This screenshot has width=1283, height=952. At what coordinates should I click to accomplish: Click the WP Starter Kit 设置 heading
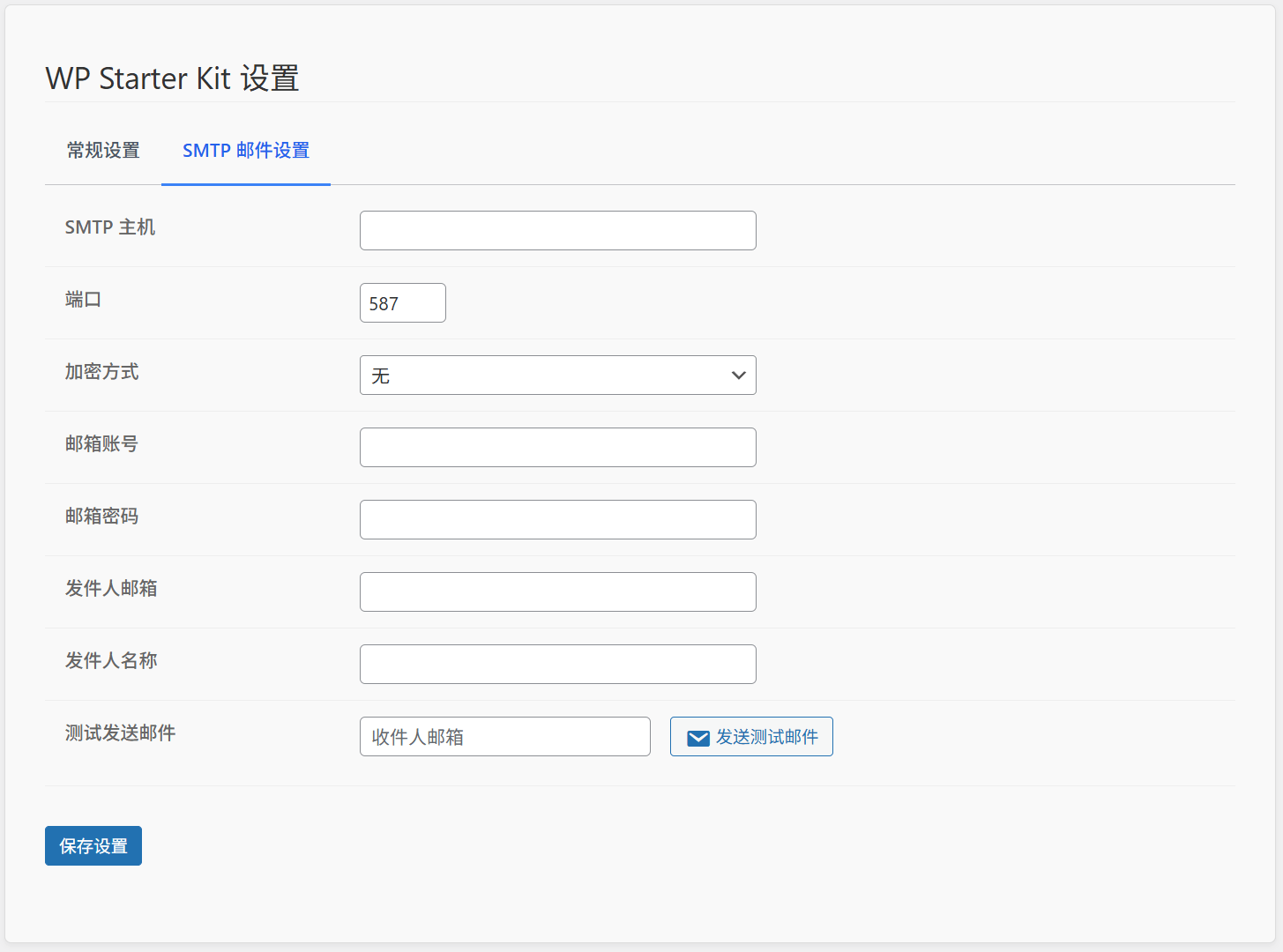pos(172,78)
